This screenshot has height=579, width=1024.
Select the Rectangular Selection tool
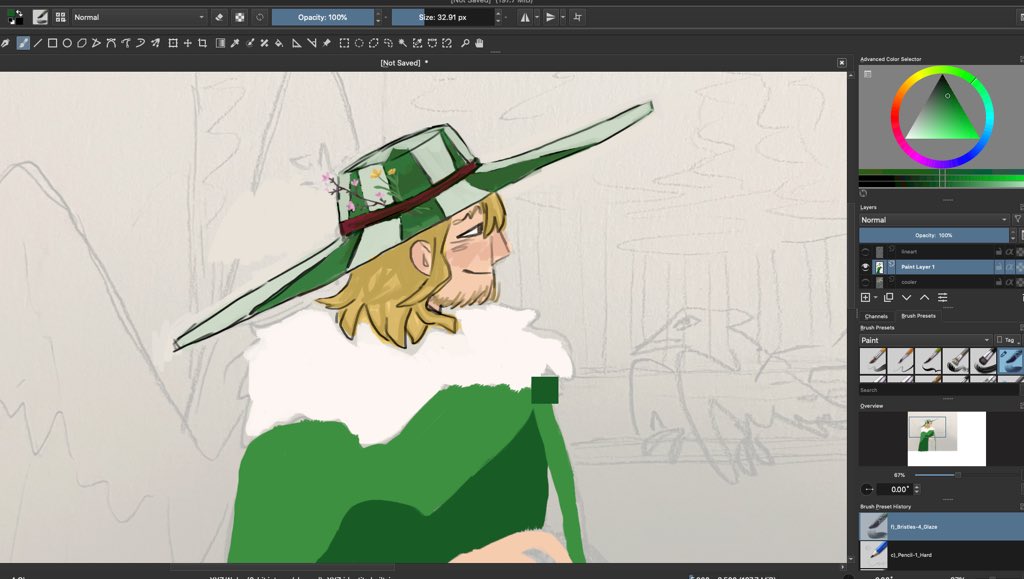pos(344,43)
